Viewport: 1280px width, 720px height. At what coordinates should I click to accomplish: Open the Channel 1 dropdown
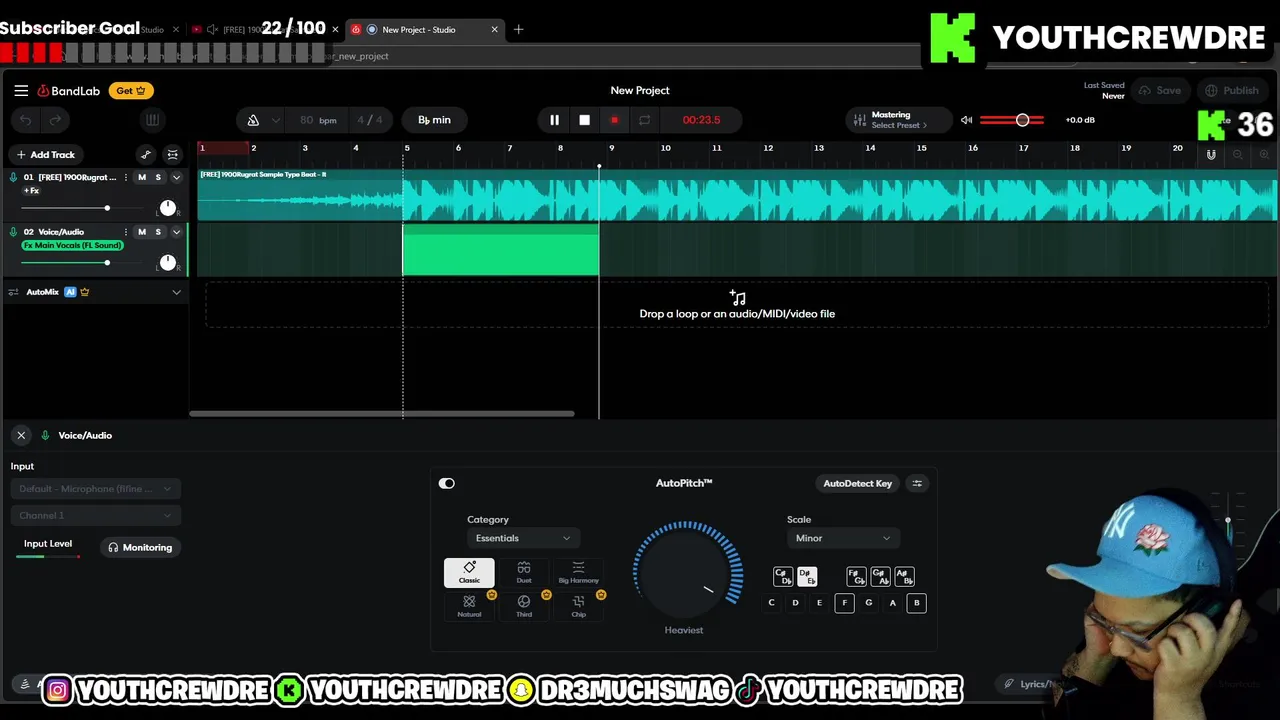(x=95, y=515)
